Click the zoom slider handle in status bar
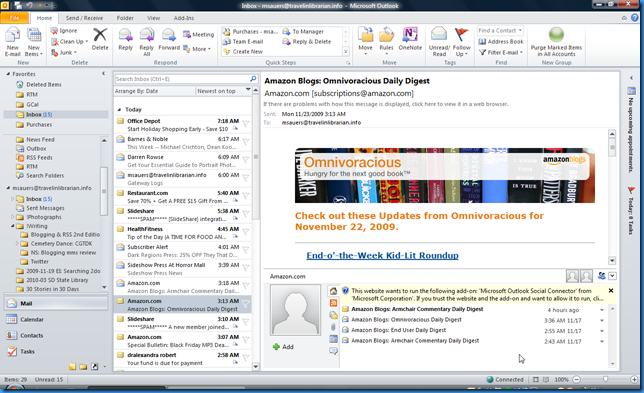 point(605,379)
